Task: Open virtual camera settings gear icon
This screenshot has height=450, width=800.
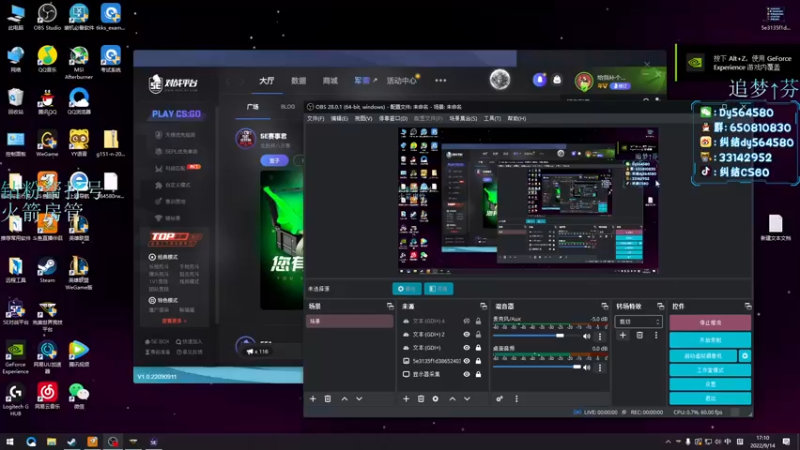Action: [x=745, y=356]
